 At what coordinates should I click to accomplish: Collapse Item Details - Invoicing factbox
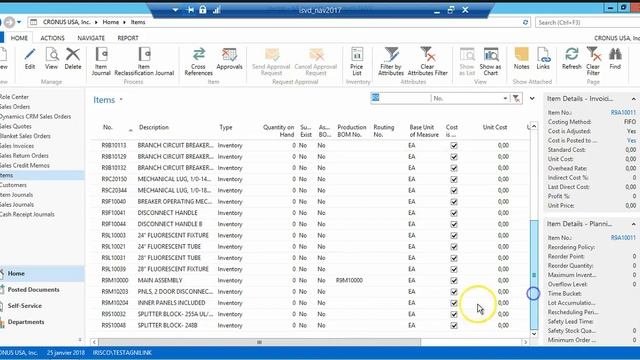tap(633, 99)
